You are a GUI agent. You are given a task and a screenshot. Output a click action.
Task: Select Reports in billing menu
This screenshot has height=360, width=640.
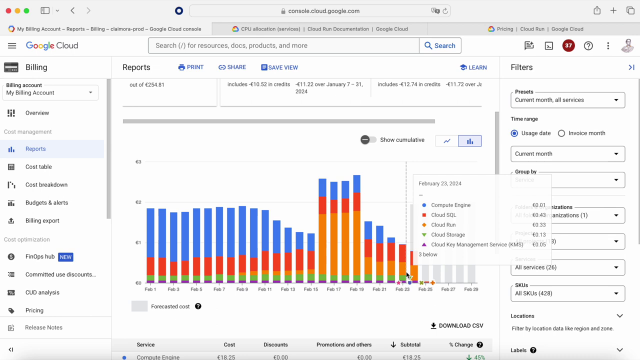(x=52, y=149)
